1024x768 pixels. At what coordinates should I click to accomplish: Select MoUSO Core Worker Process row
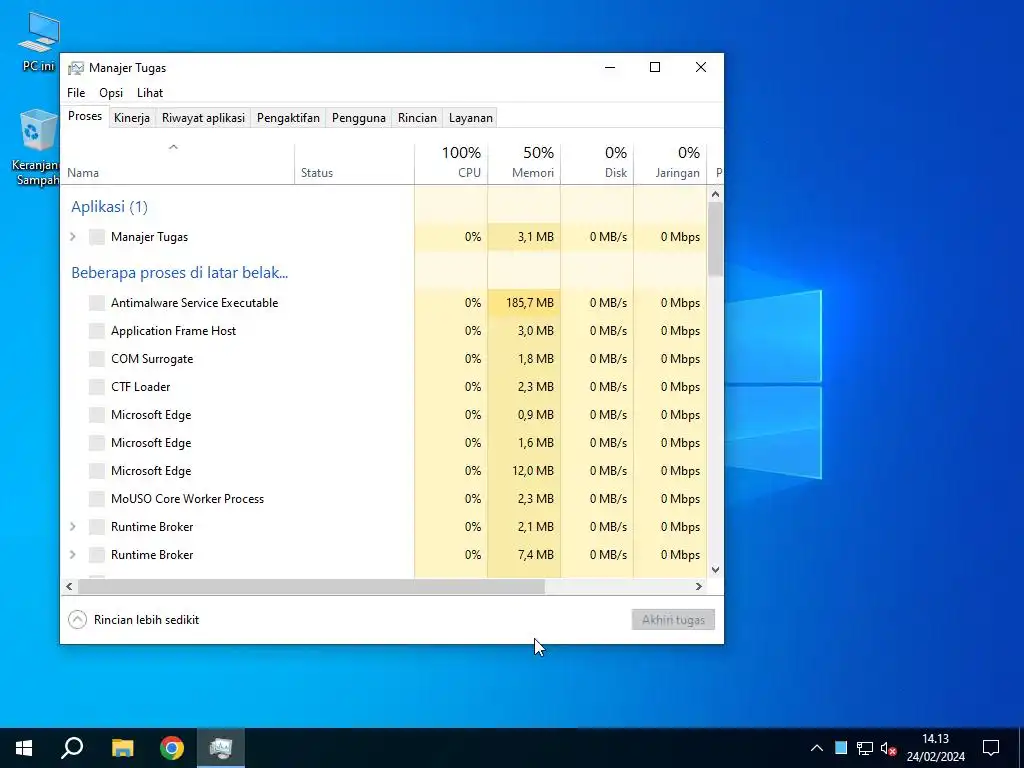point(383,499)
